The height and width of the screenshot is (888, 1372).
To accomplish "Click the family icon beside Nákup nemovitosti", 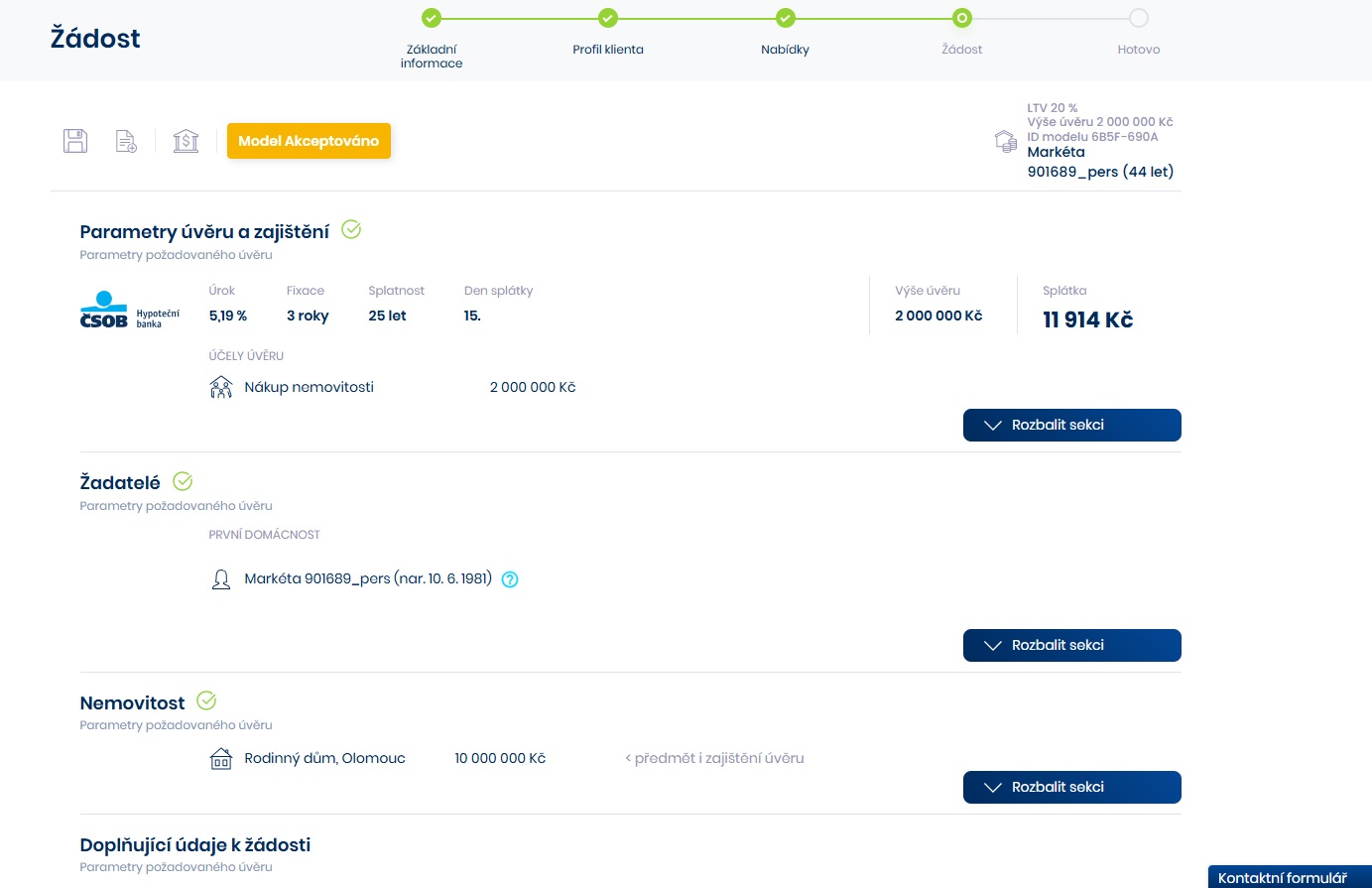I will (x=221, y=387).
